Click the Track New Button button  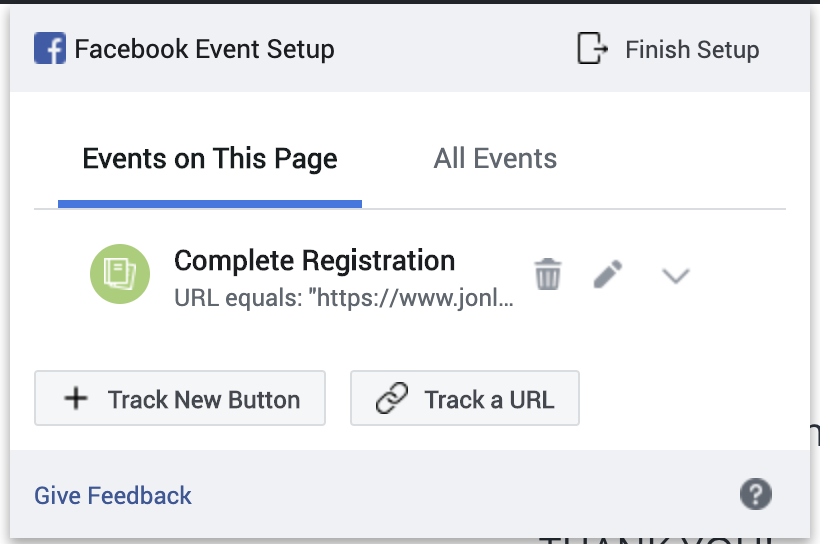click(x=180, y=398)
